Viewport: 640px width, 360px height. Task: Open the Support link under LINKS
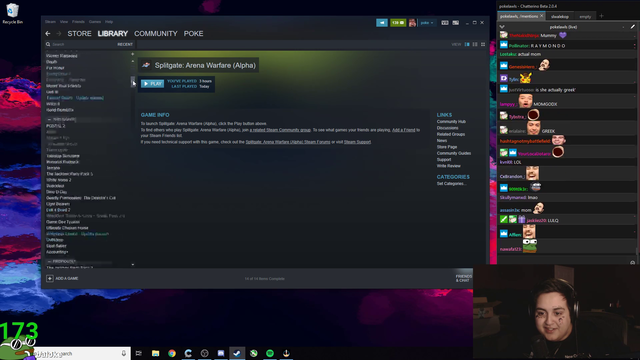pyautogui.click(x=444, y=160)
